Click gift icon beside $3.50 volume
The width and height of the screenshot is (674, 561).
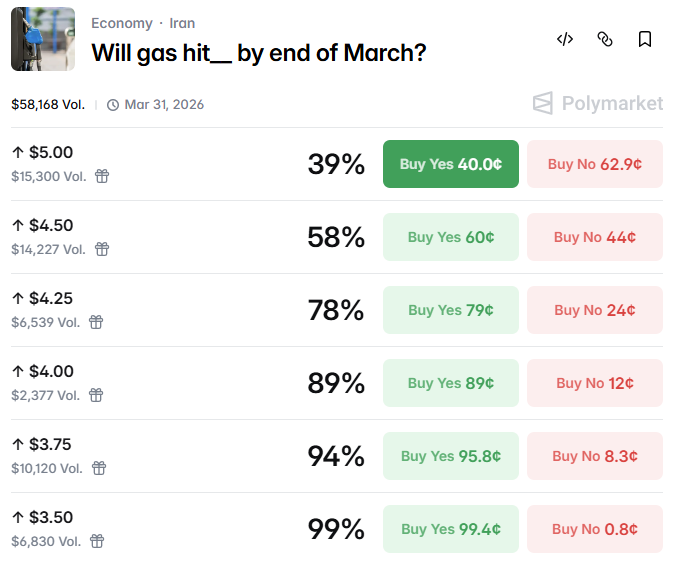point(96,541)
